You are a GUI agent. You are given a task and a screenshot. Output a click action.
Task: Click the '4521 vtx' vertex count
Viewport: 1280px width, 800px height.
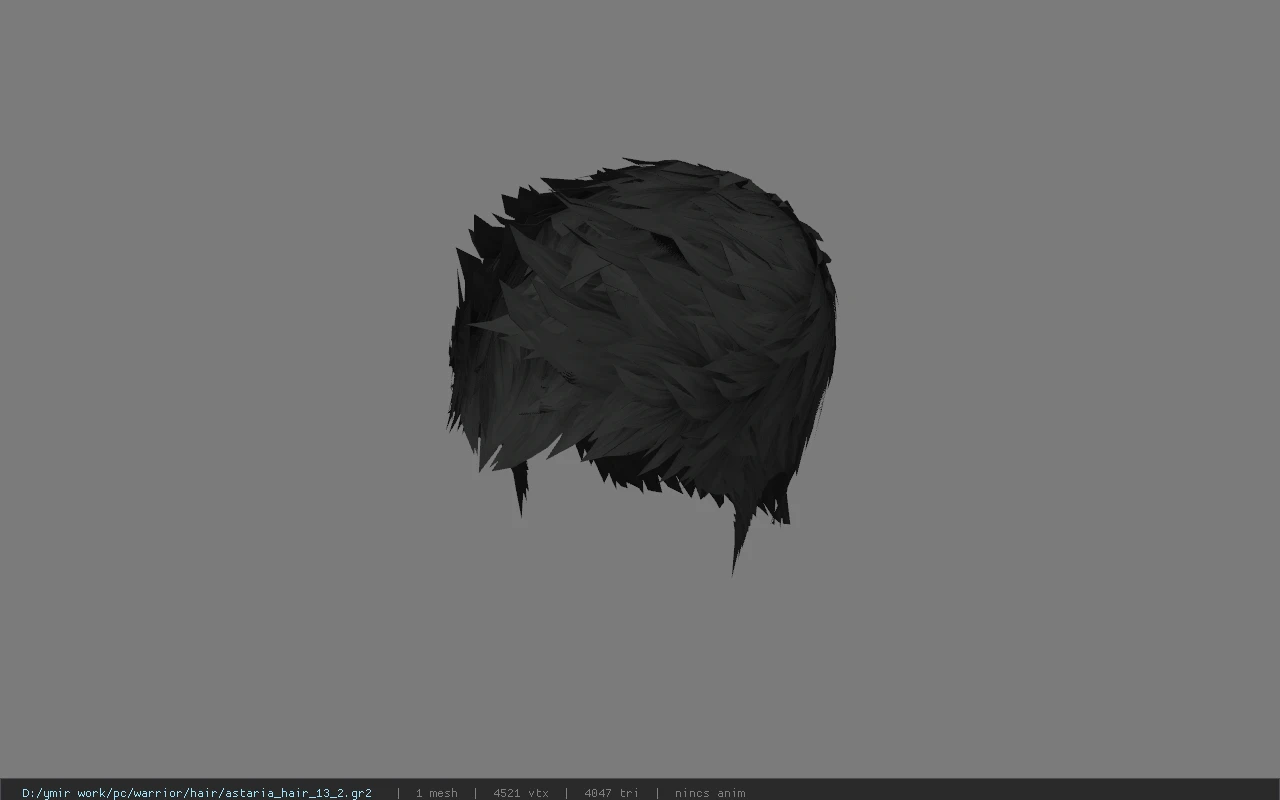pyautogui.click(x=520, y=793)
